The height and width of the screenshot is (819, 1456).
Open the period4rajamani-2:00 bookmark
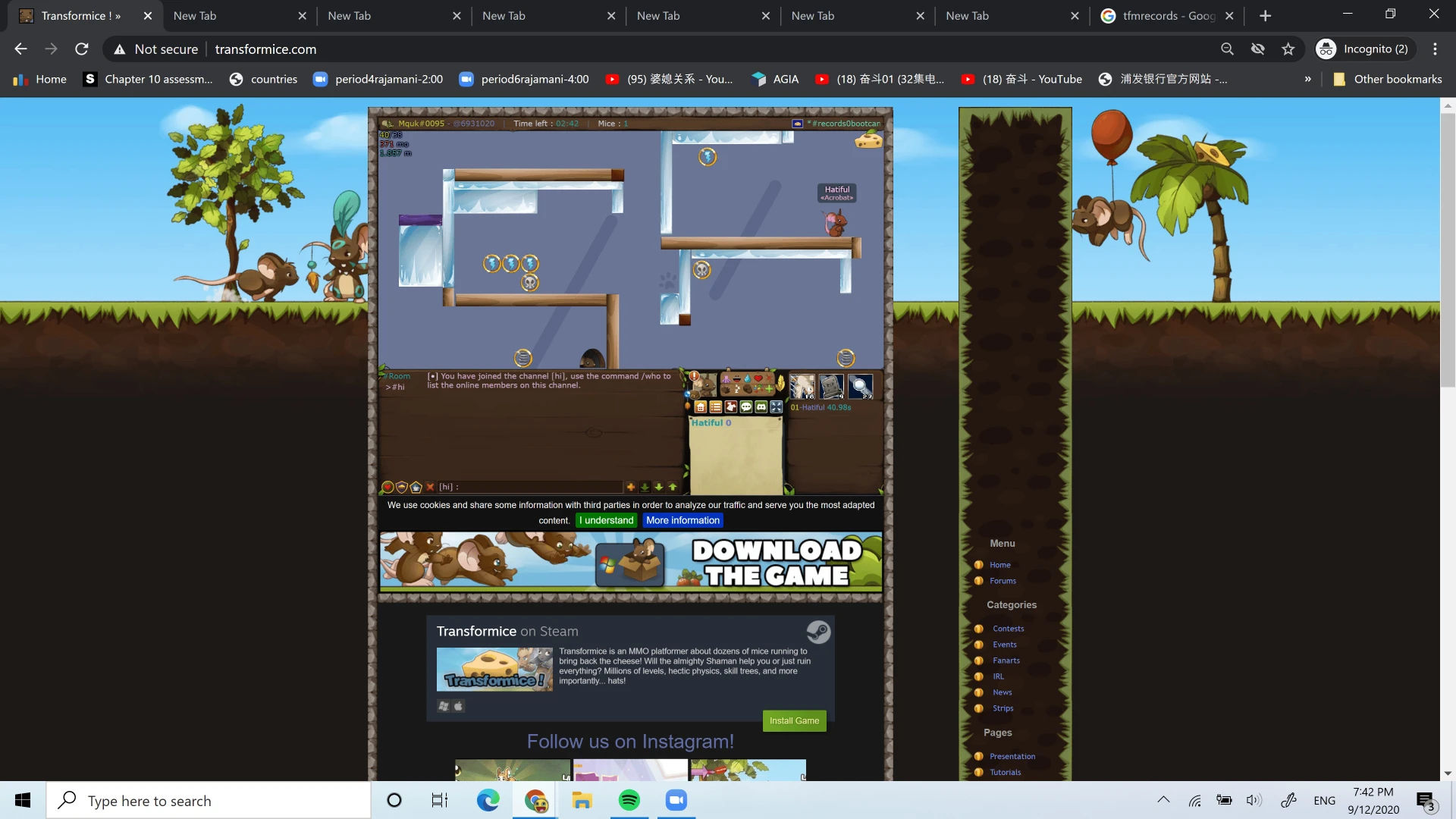pos(378,79)
